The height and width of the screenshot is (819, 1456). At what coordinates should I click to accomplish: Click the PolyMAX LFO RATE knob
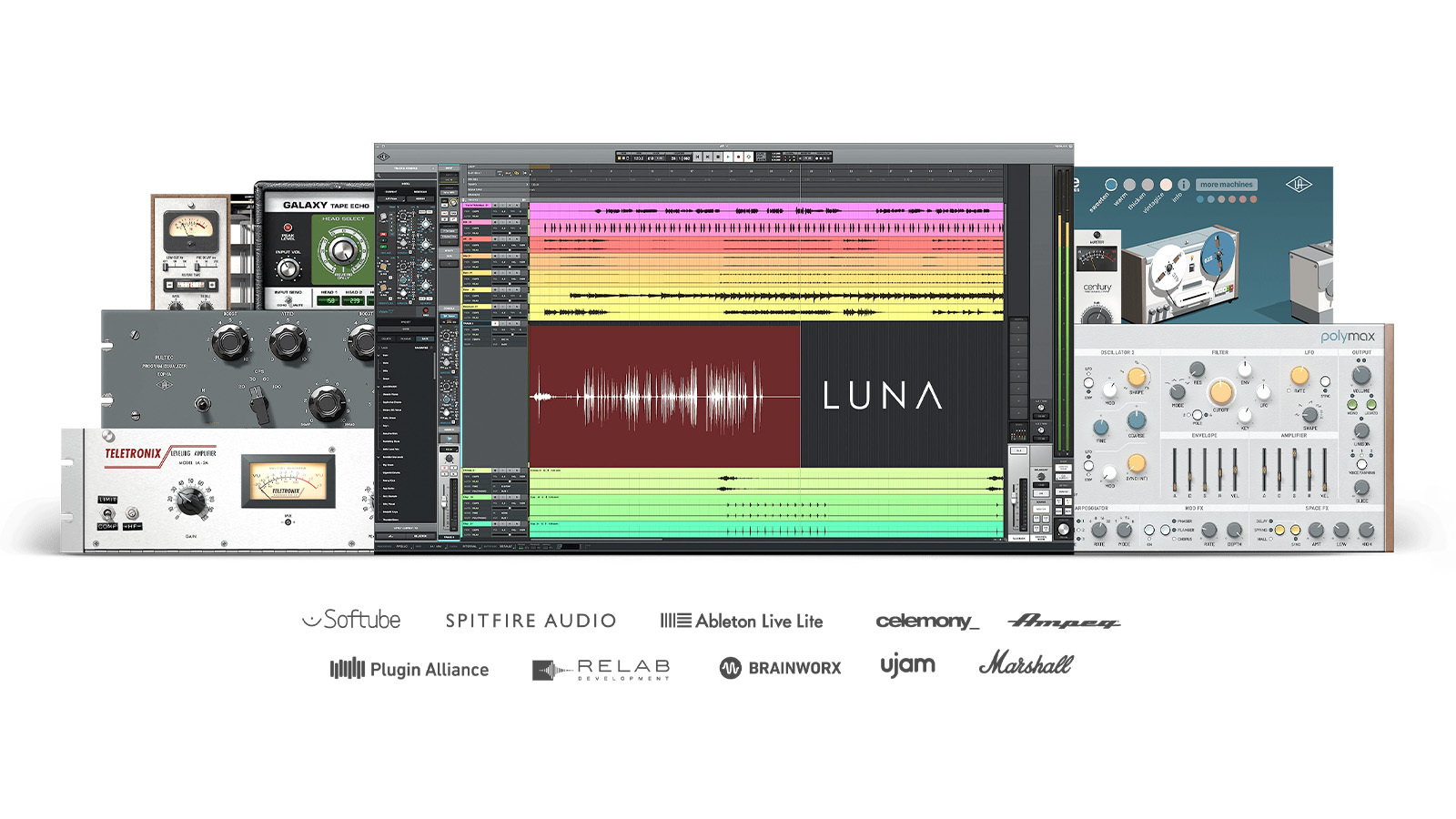[1299, 375]
